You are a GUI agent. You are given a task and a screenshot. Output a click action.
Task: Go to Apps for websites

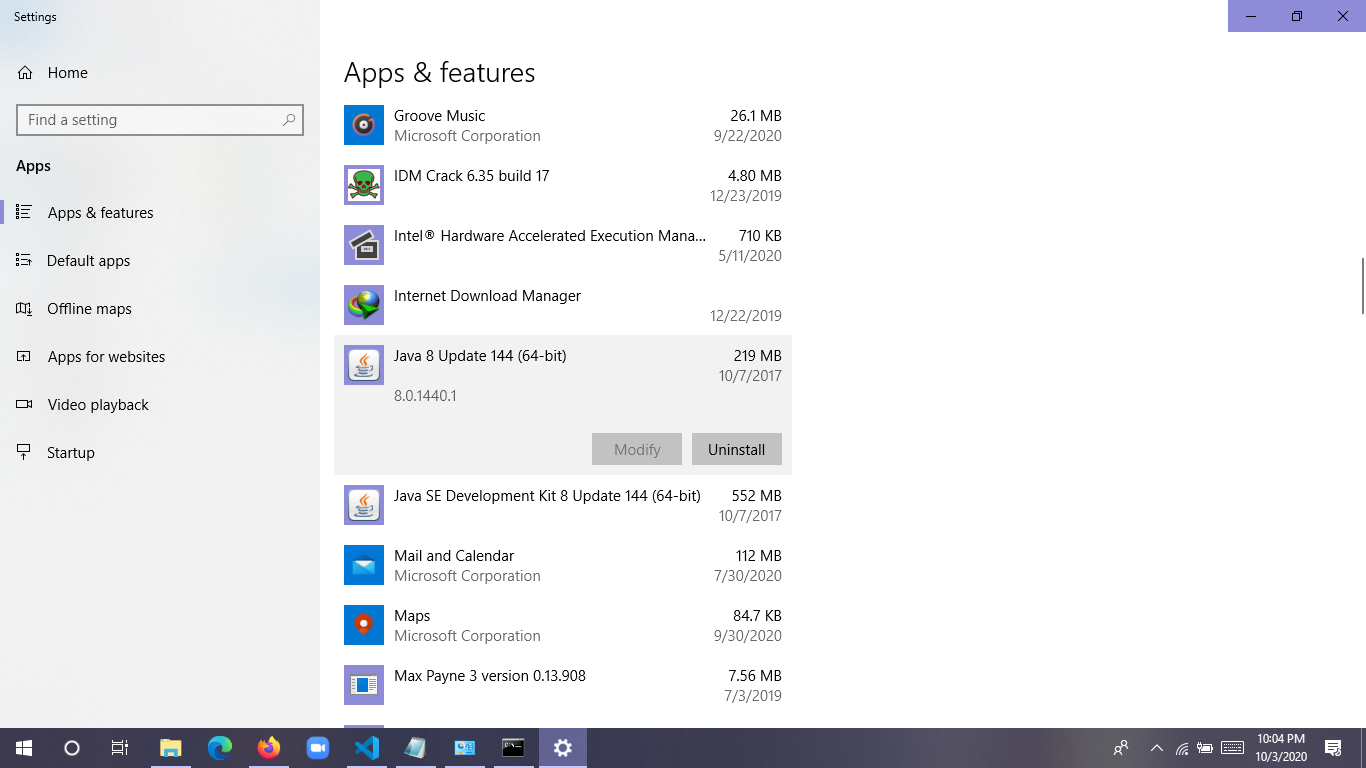pos(160,357)
